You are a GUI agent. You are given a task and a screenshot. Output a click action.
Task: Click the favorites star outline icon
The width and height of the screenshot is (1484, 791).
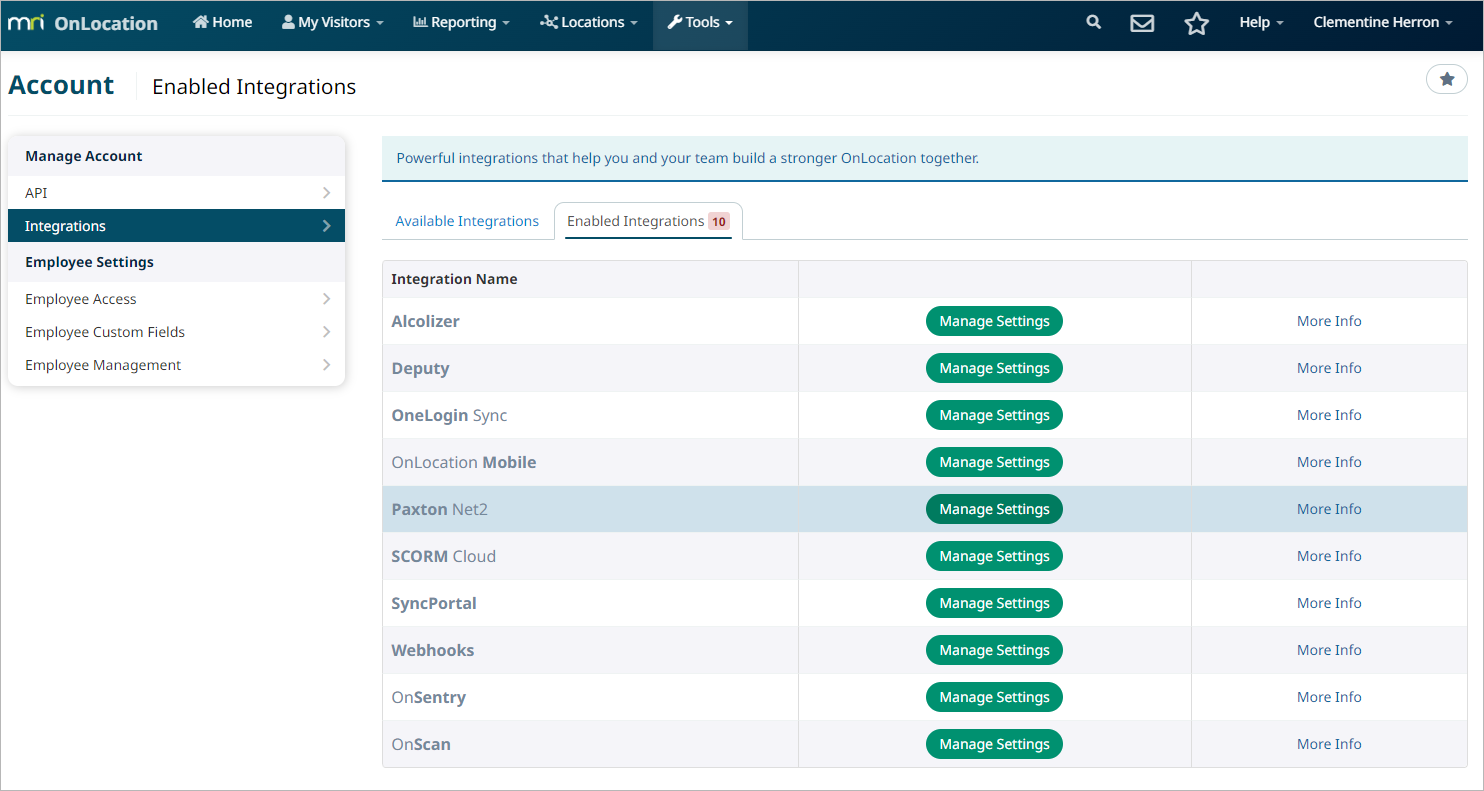[x=1197, y=23]
